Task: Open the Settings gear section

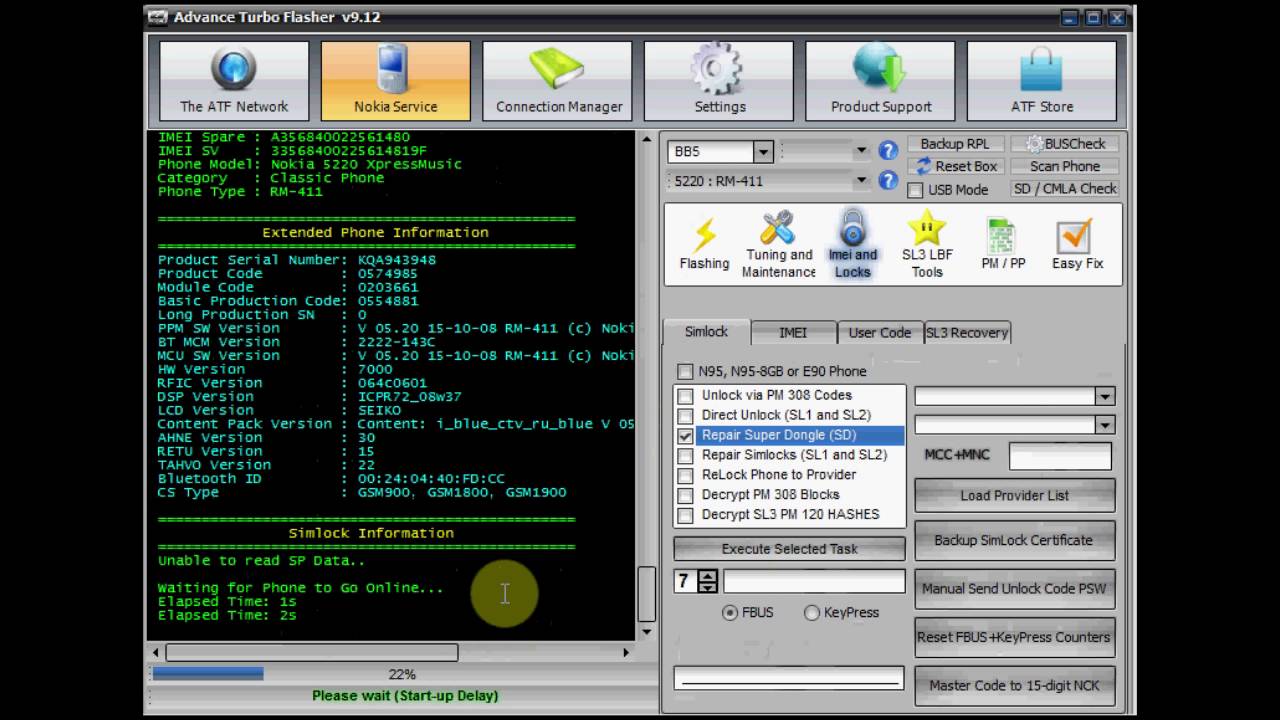Action: (719, 81)
